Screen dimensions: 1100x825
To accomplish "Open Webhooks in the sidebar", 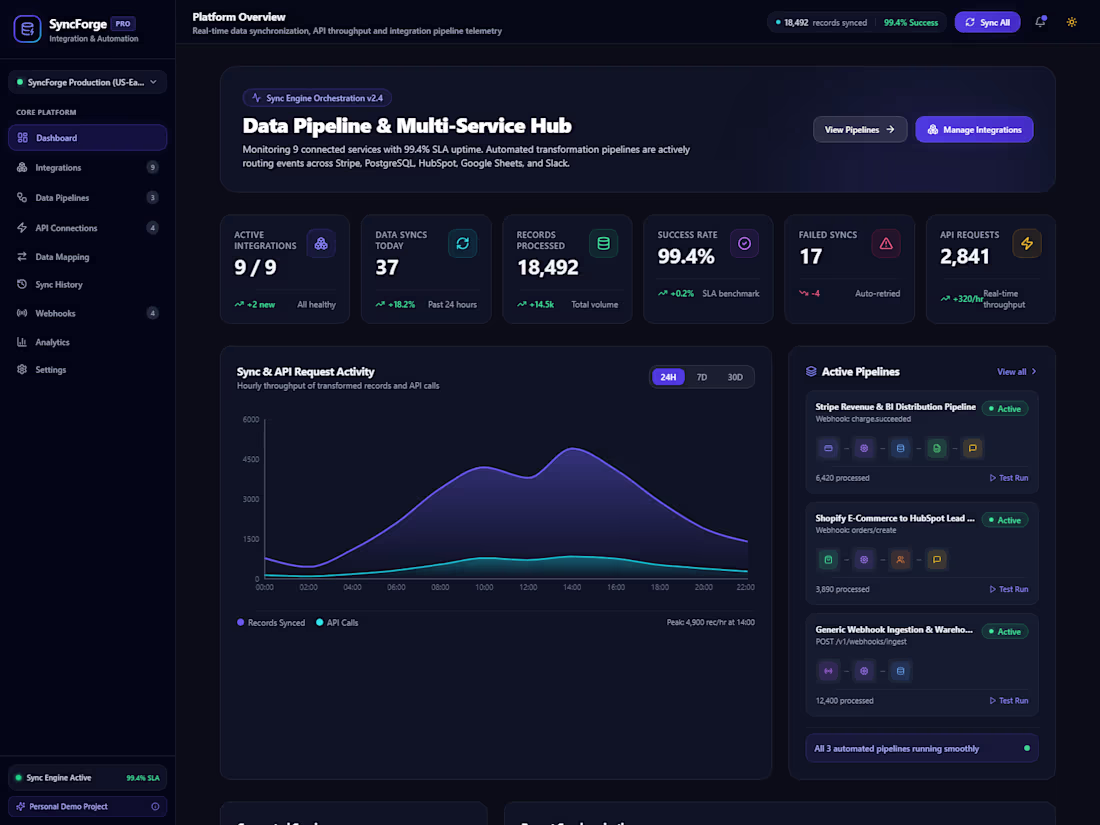I will point(88,313).
